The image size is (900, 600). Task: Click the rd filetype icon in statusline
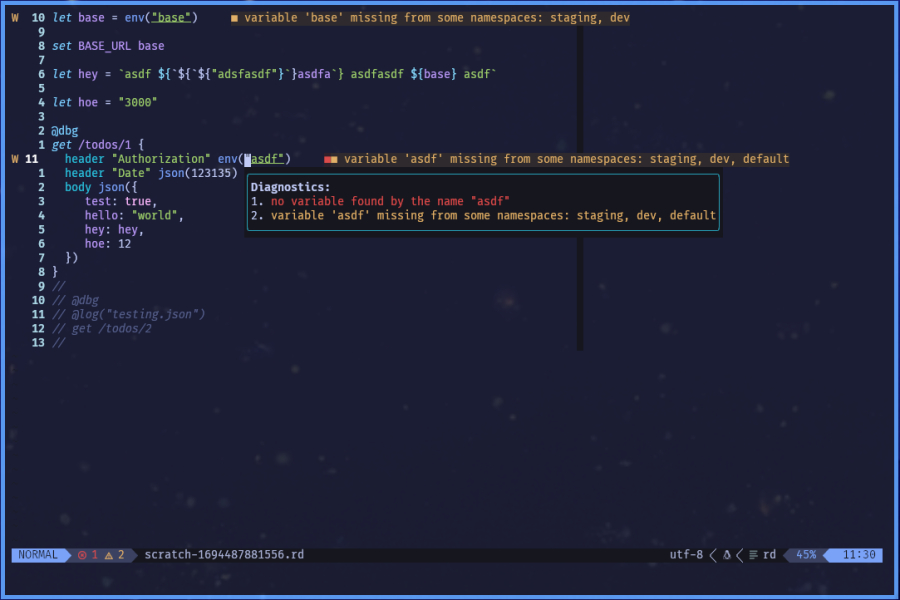coord(752,555)
